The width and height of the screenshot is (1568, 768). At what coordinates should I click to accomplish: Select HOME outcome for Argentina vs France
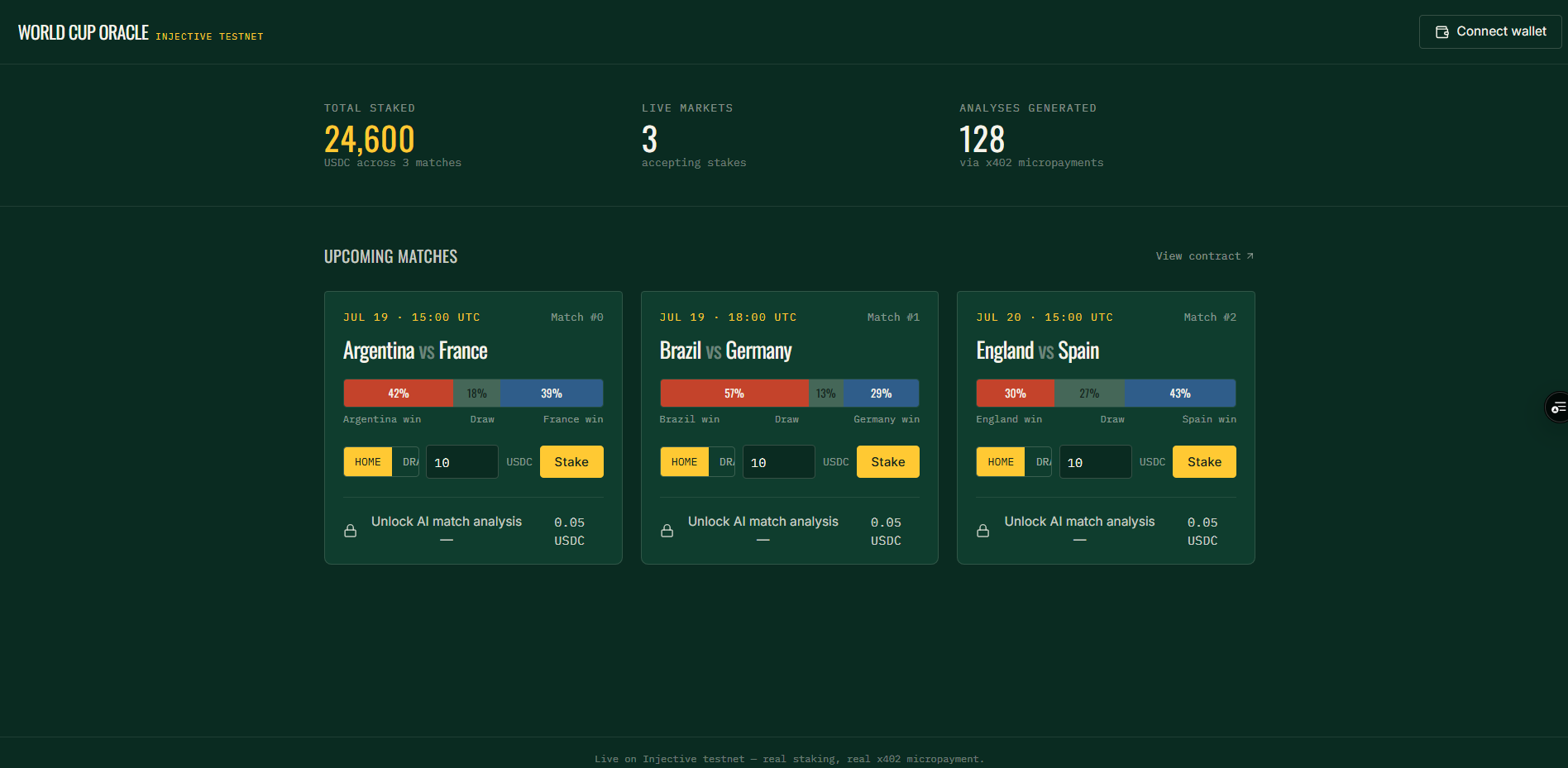click(x=368, y=462)
